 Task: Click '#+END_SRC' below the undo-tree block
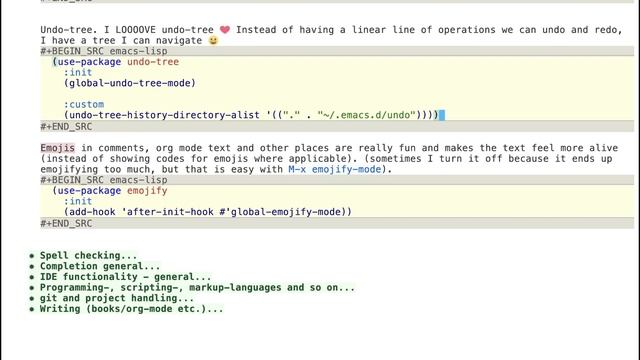[66, 127]
